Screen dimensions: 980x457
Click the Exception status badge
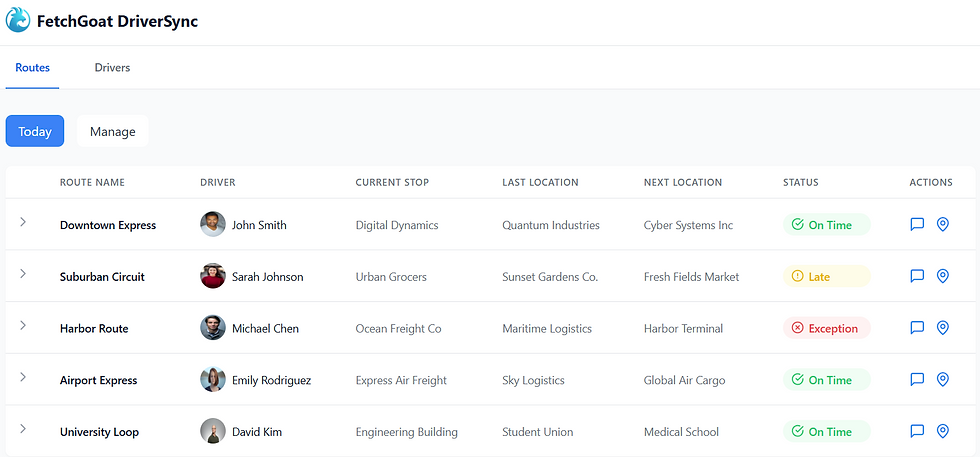click(x=826, y=328)
